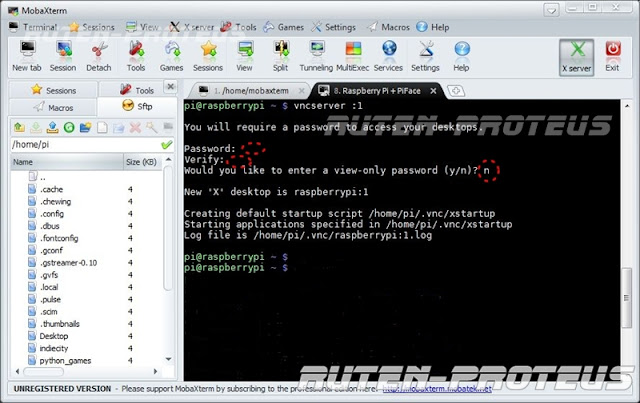This screenshot has width=640, height=403.
Task: Open the Macros menu
Action: click(388, 27)
